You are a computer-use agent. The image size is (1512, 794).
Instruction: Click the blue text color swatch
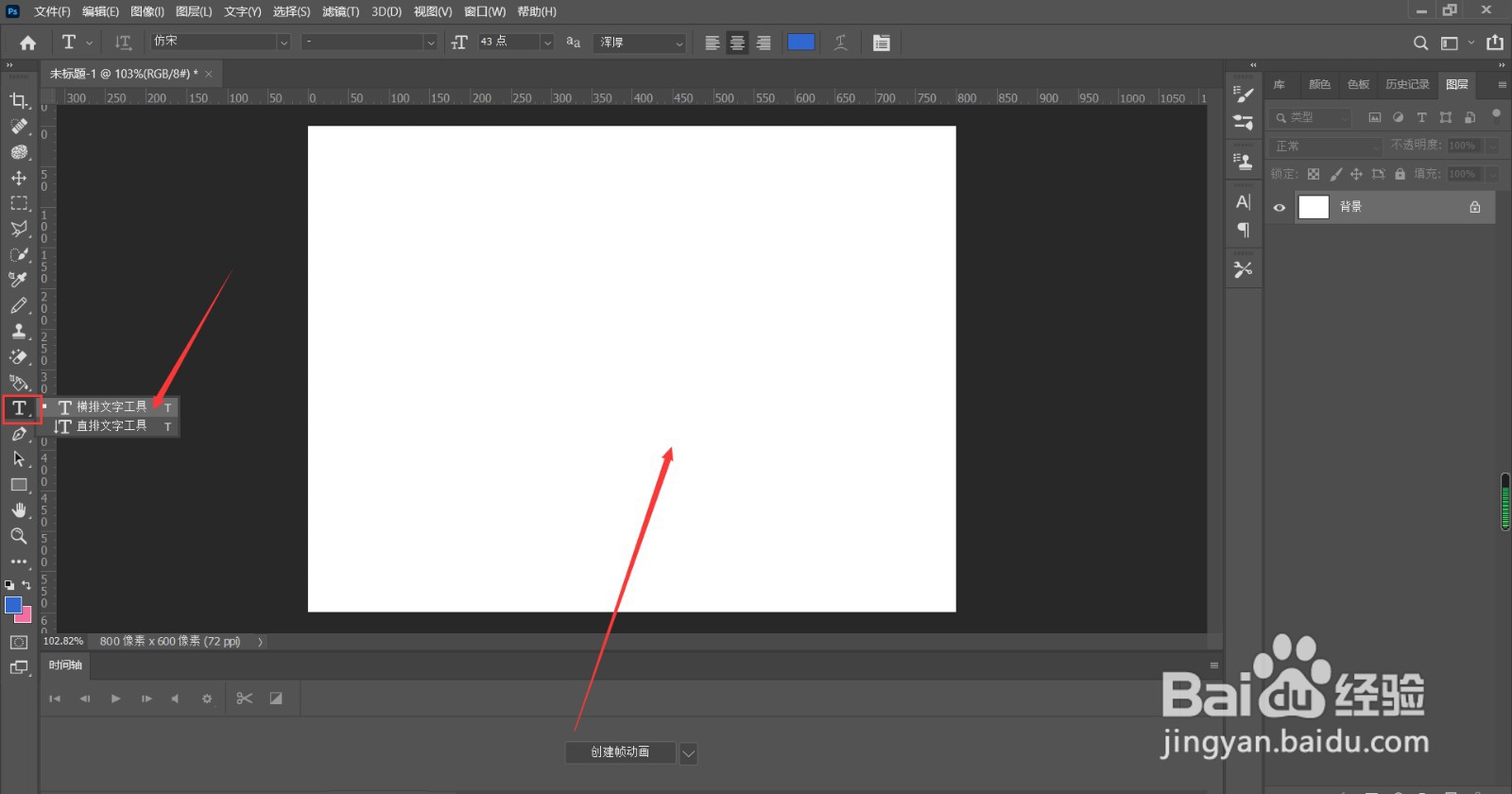[800, 42]
